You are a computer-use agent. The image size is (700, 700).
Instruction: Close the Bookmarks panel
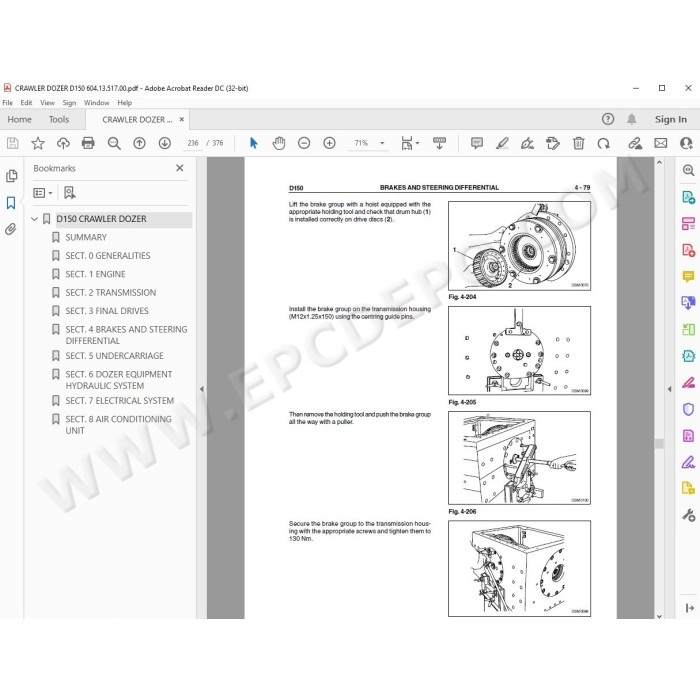point(179,168)
